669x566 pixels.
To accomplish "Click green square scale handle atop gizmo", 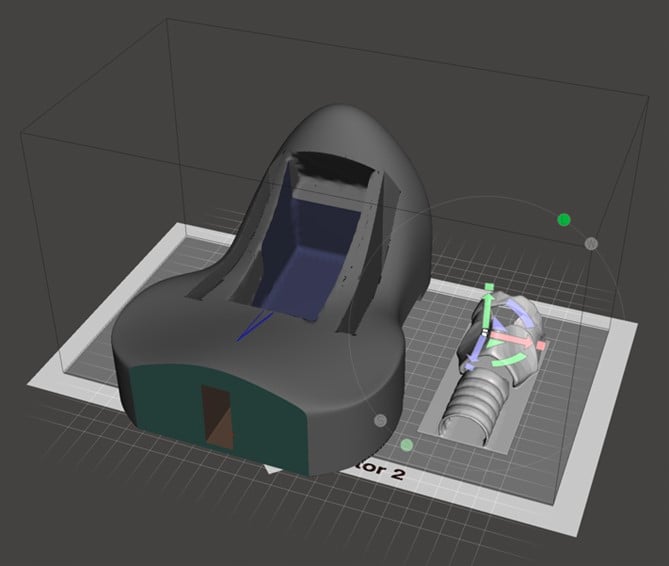I will point(488,288).
